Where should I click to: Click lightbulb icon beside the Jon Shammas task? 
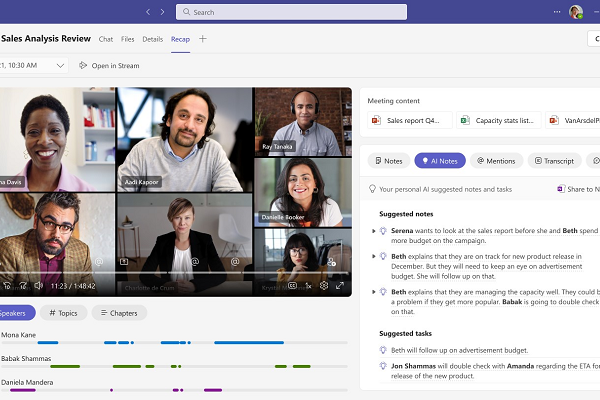click(x=383, y=366)
